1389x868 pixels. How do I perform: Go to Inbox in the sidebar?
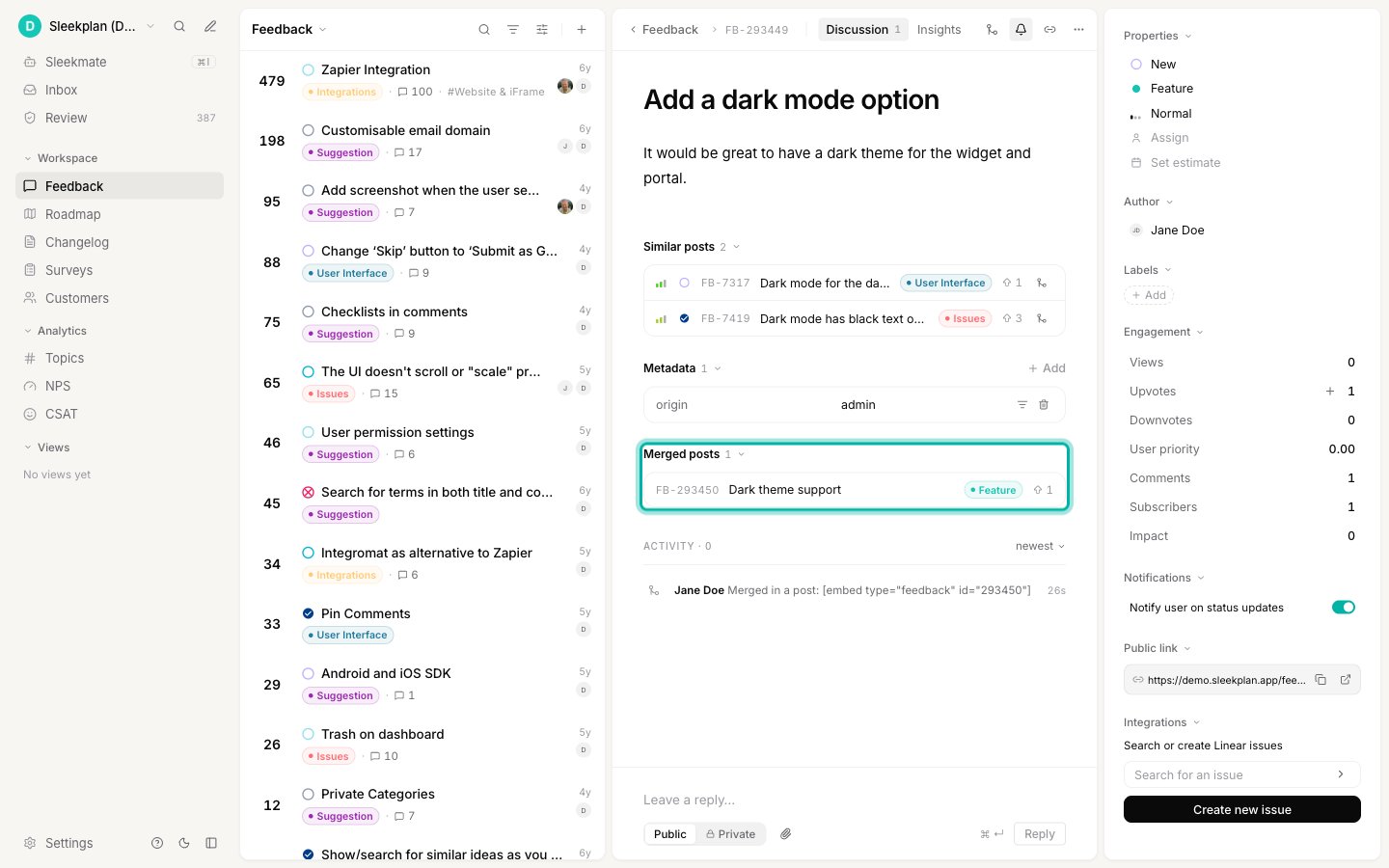tap(120, 90)
